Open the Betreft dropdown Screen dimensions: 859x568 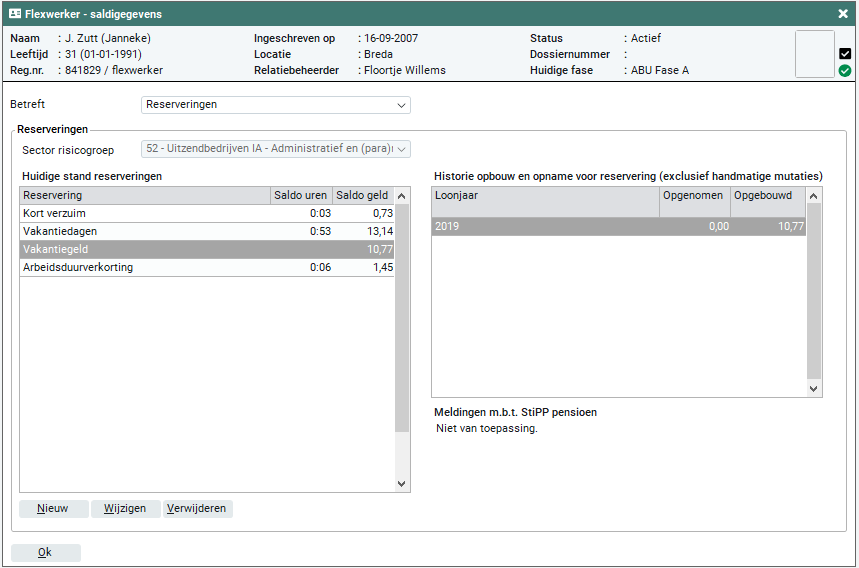coord(275,105)
